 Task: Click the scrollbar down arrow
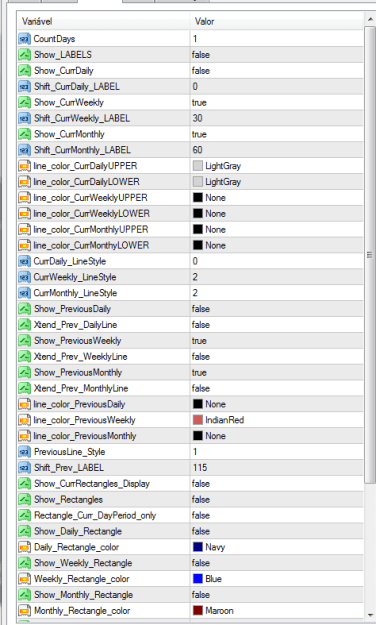[x=370, y=615]
